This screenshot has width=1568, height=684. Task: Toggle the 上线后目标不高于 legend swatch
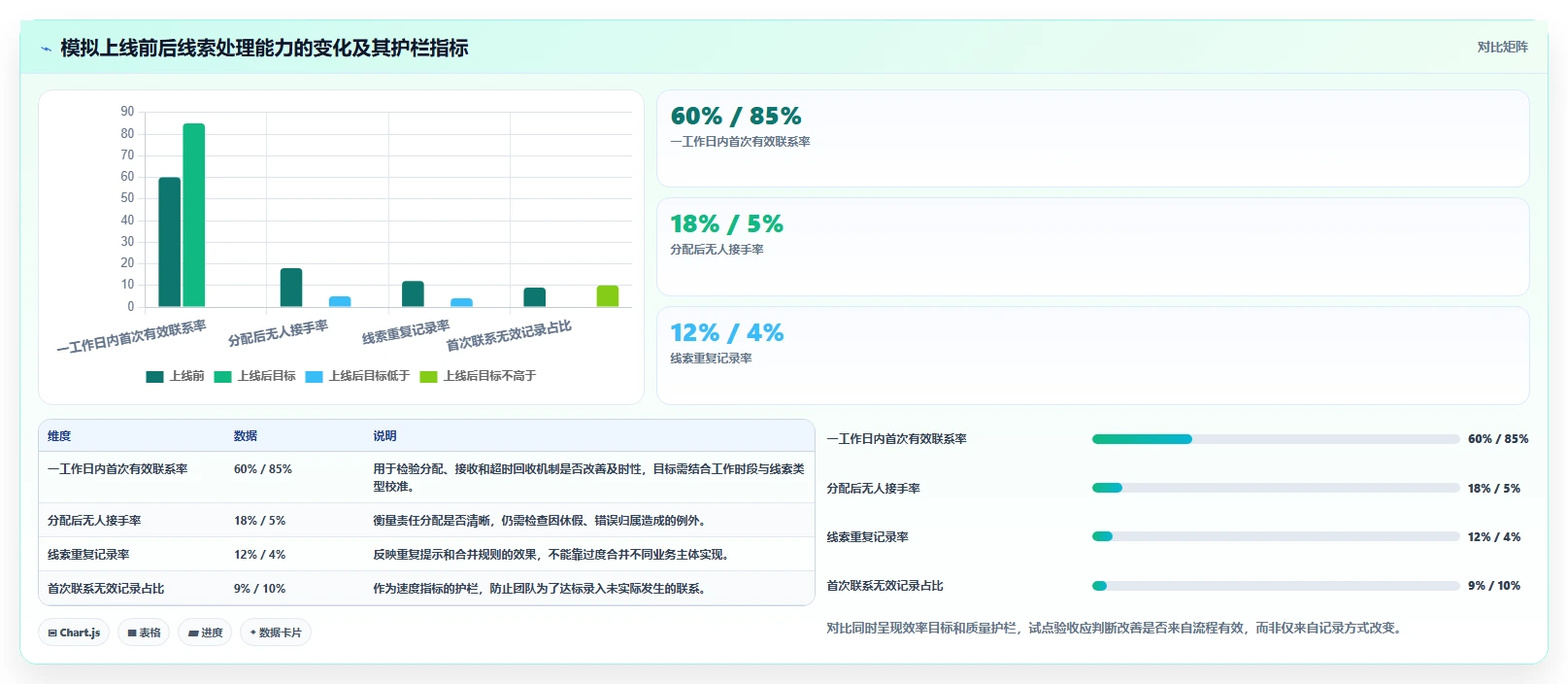click(428, 377)
